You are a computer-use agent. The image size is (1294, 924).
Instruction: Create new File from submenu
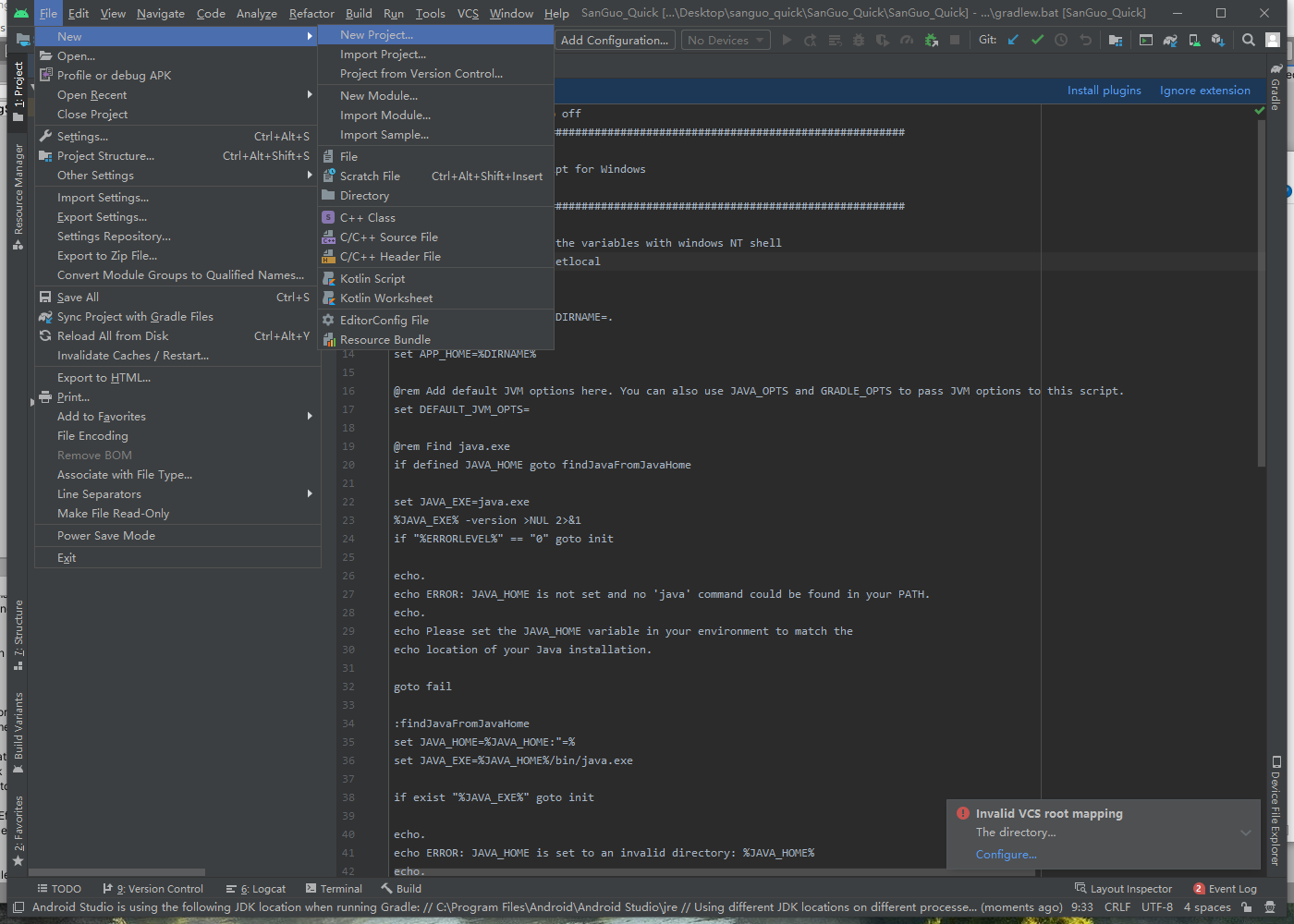[435, 157]
